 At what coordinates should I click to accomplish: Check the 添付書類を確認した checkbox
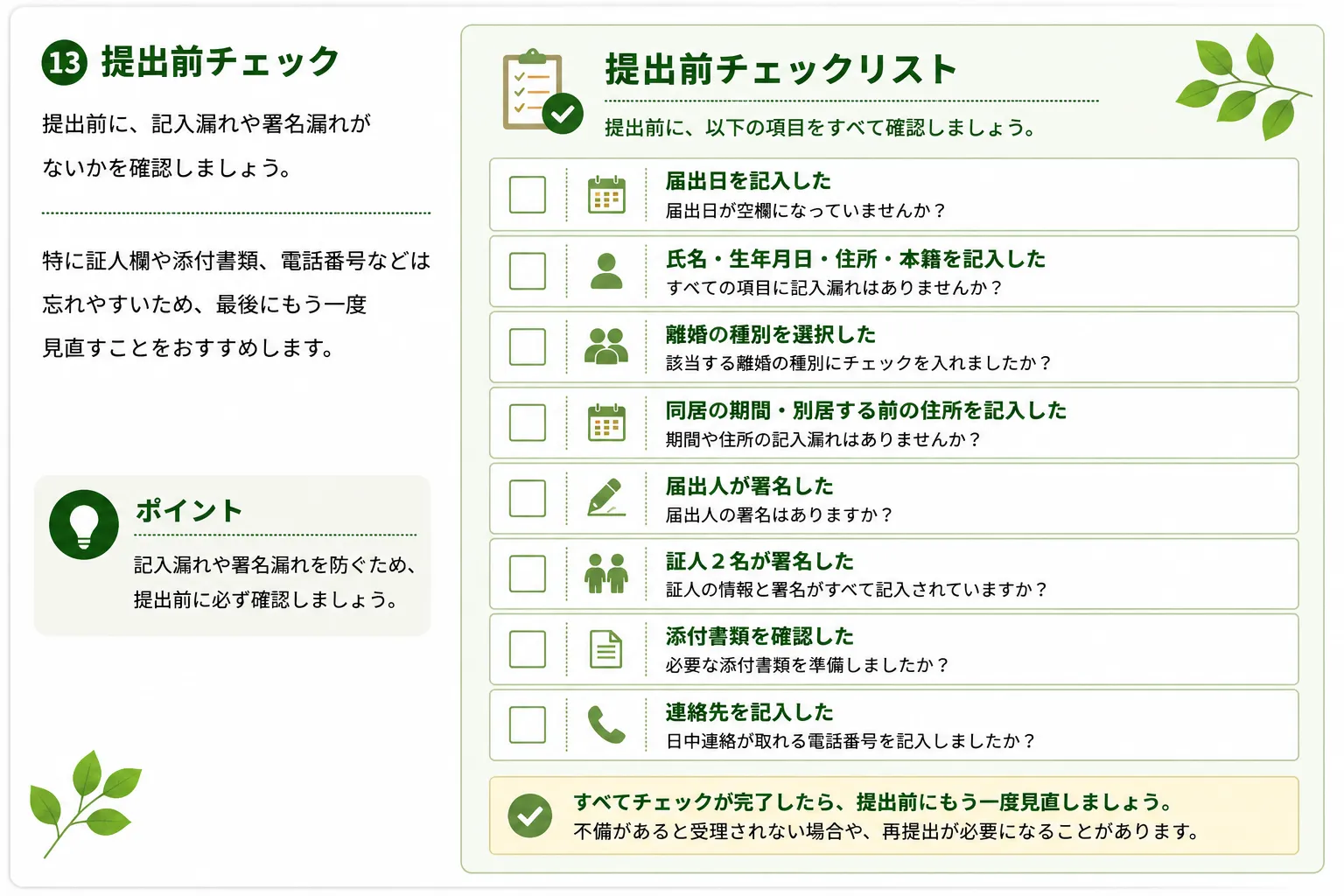[x=528, y=649]
